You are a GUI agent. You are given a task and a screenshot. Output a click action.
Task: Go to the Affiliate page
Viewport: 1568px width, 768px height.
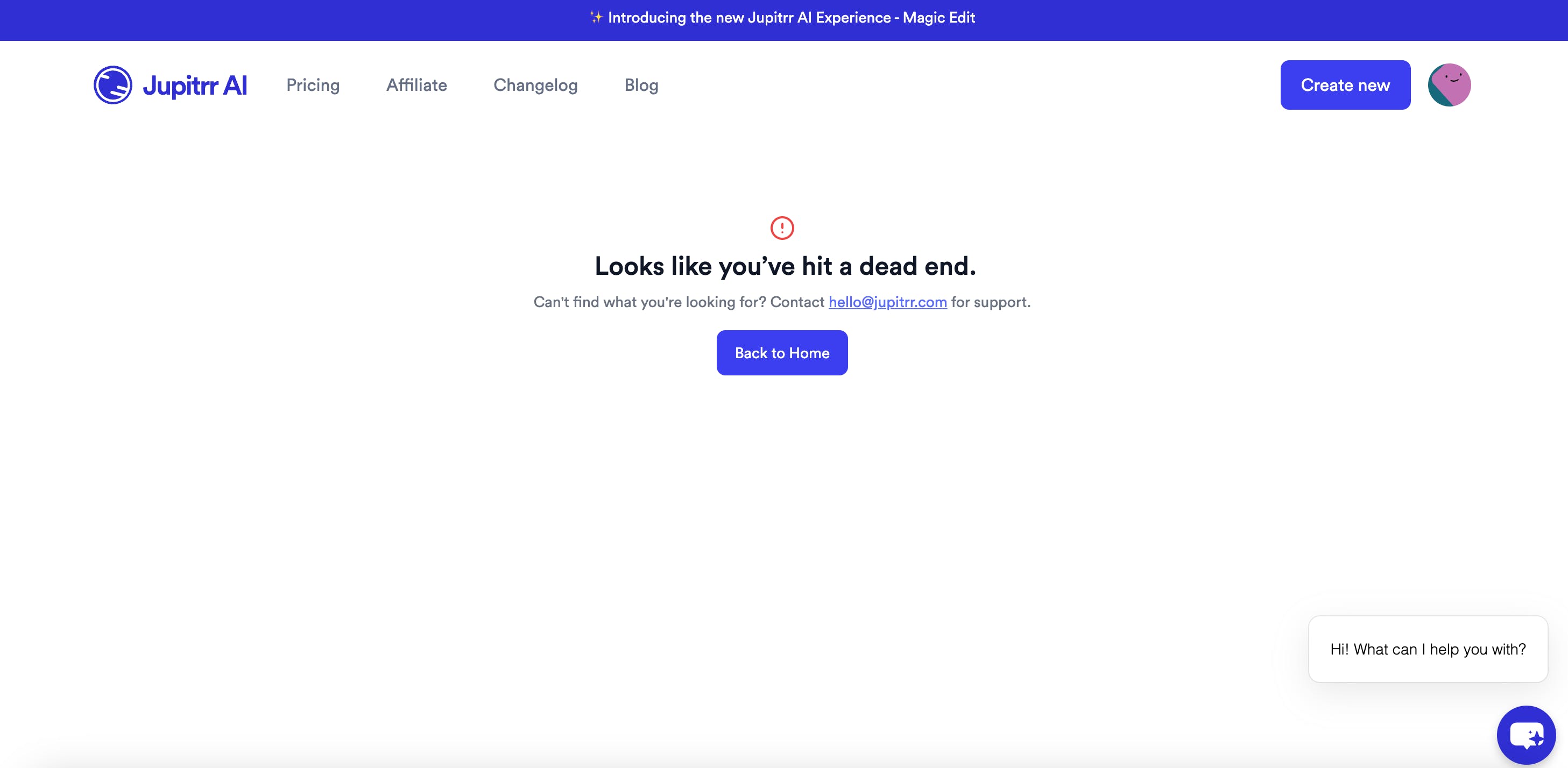click(416, 85)
